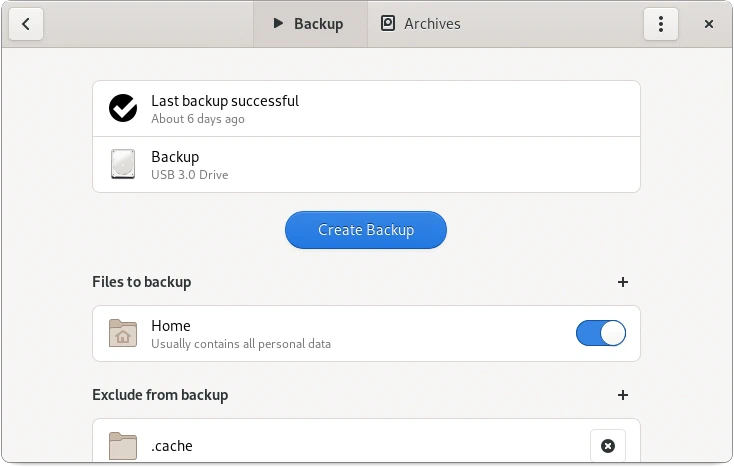The image size is (734, 467).
Task: Click the .cache folder icon
Action: [123, 446]
